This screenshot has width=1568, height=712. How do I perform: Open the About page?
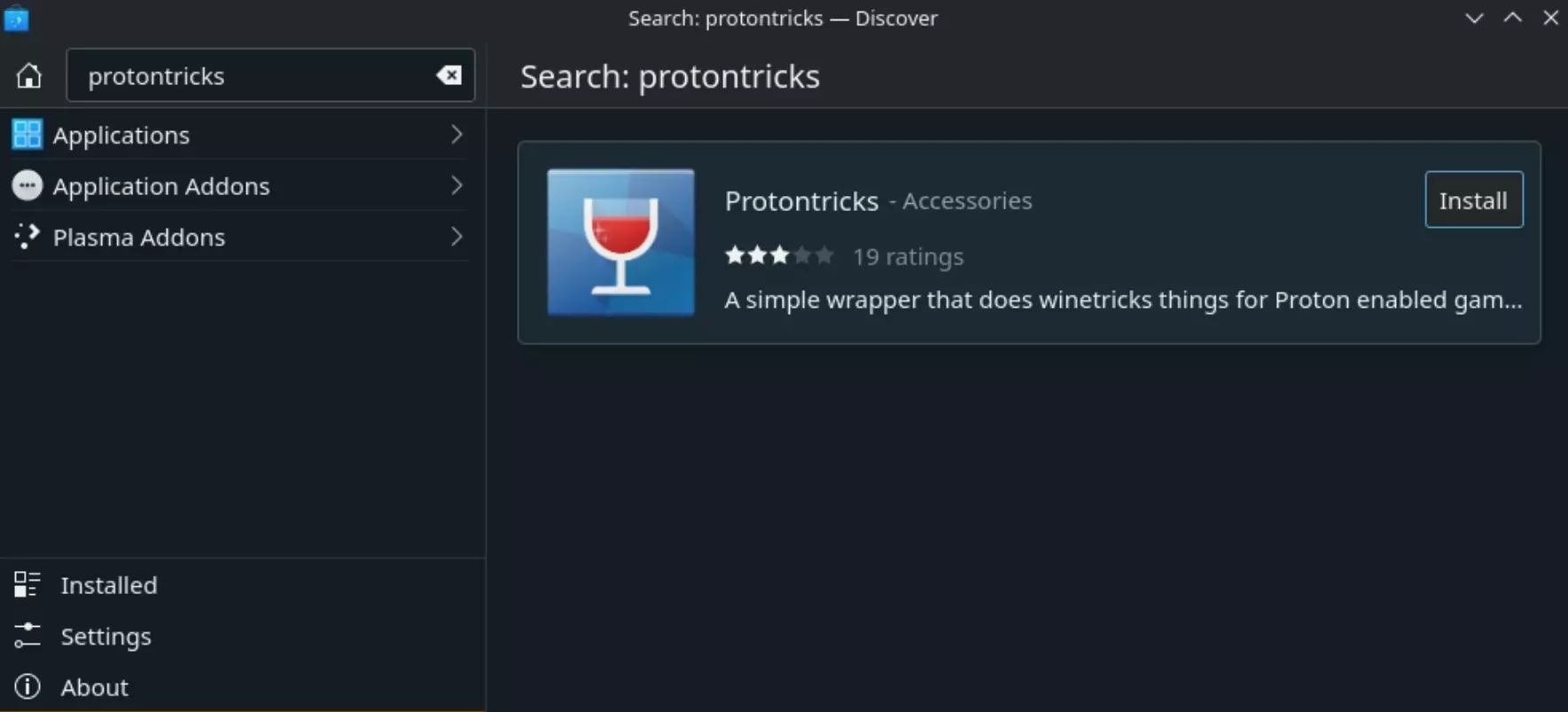pyautogui.click(x=94, y=687)
